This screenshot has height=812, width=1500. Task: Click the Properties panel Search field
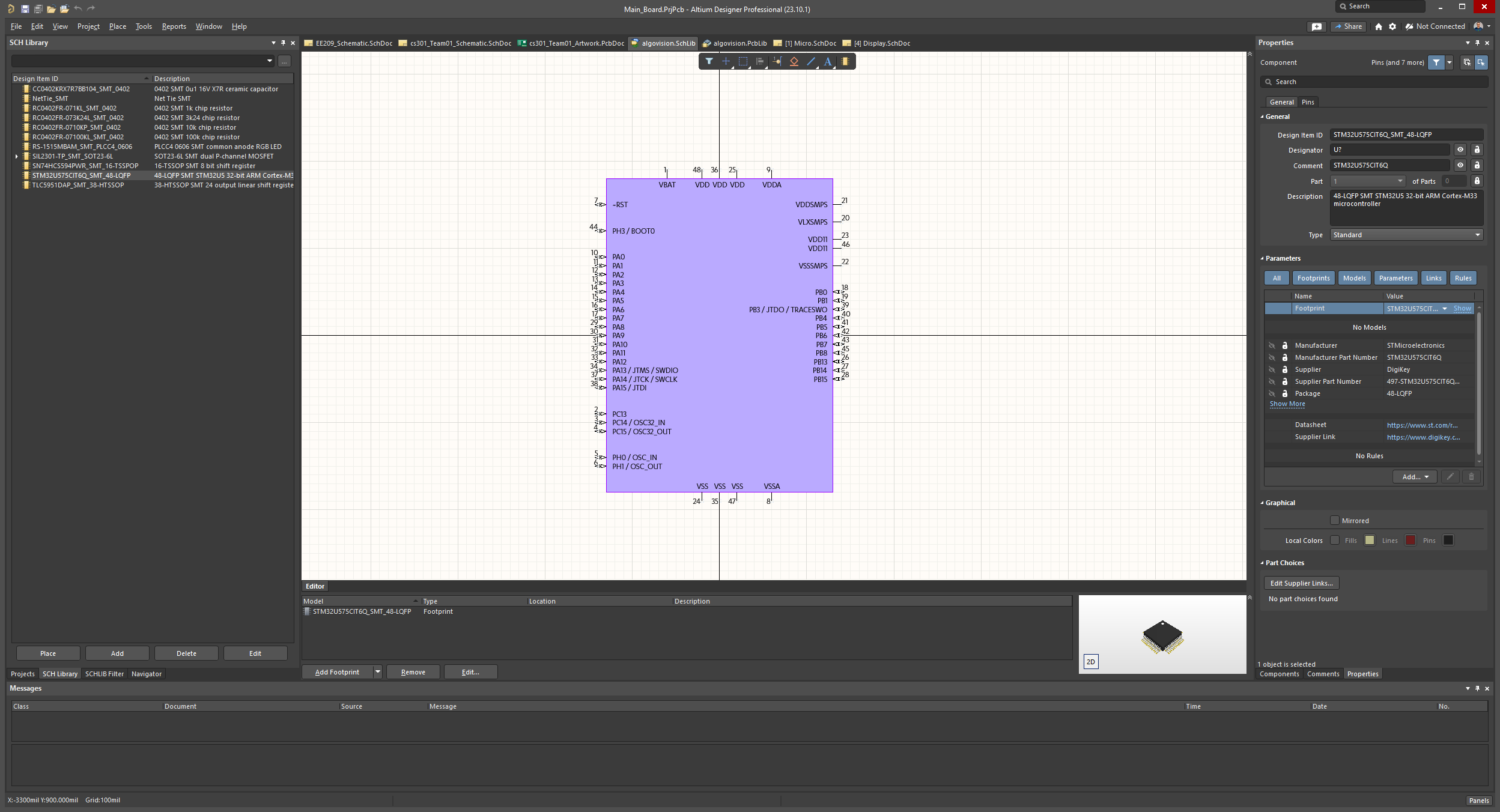pyautogui.click(x=1374, y=82)
